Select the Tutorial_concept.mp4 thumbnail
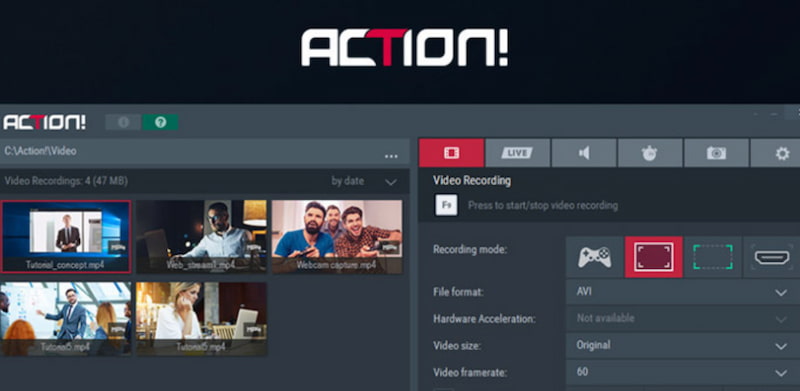Viewport: 800px width, 391px height. click(66, 236)
